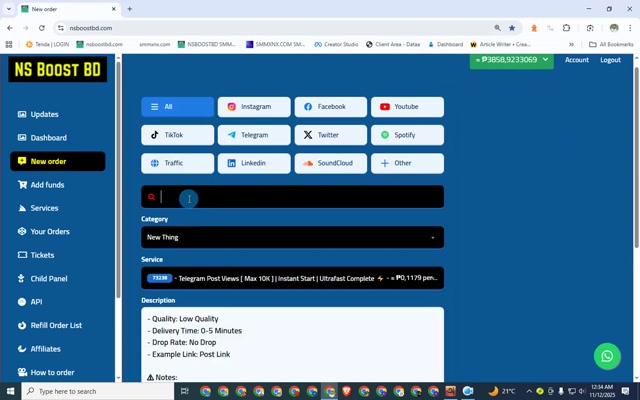Open Updates in the sidebar
This screenshot has height=400, width=640.
[x=38, y=114]
